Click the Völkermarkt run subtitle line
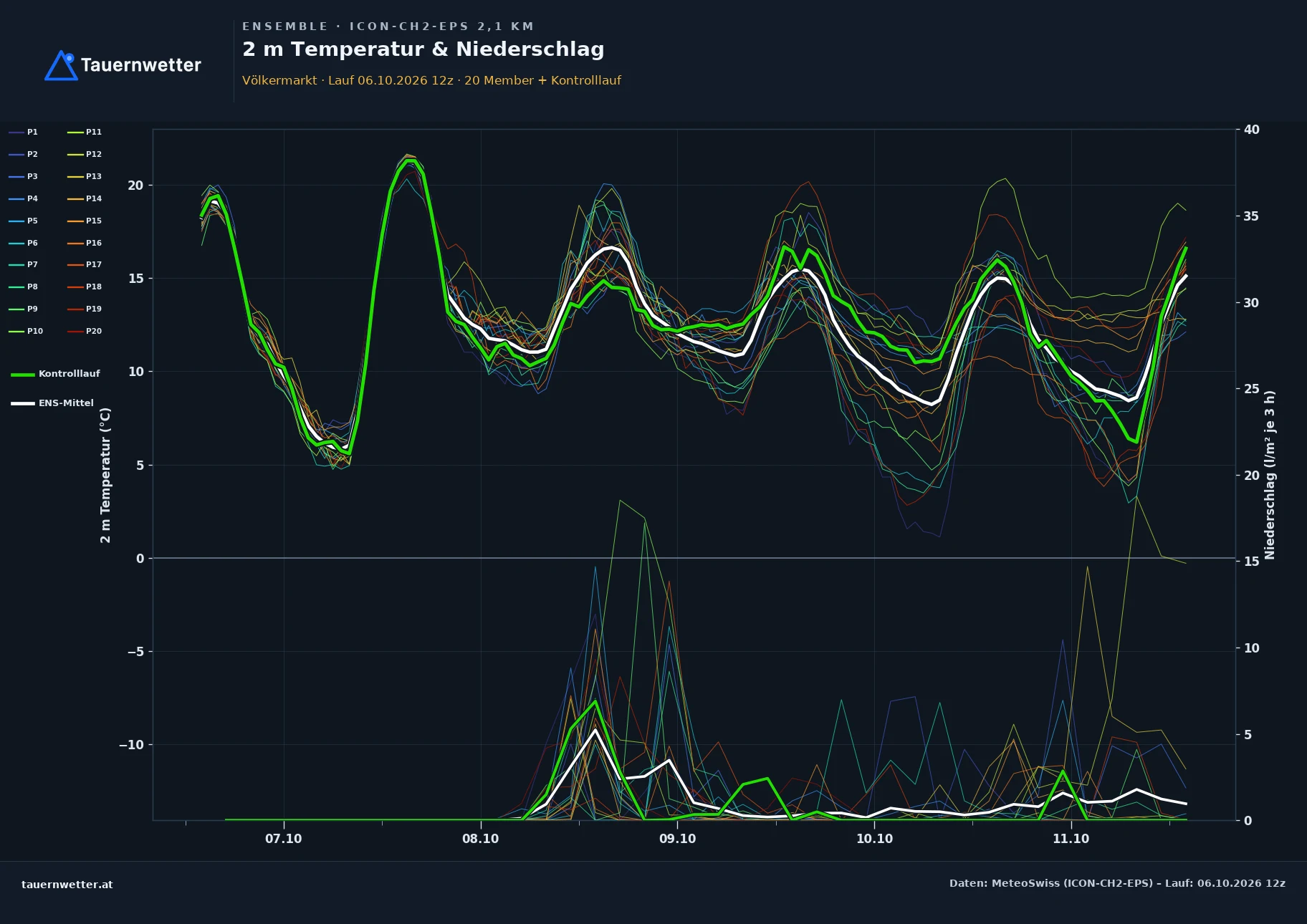The width and height of the screenshot is (1307, 924). (431, 80)
